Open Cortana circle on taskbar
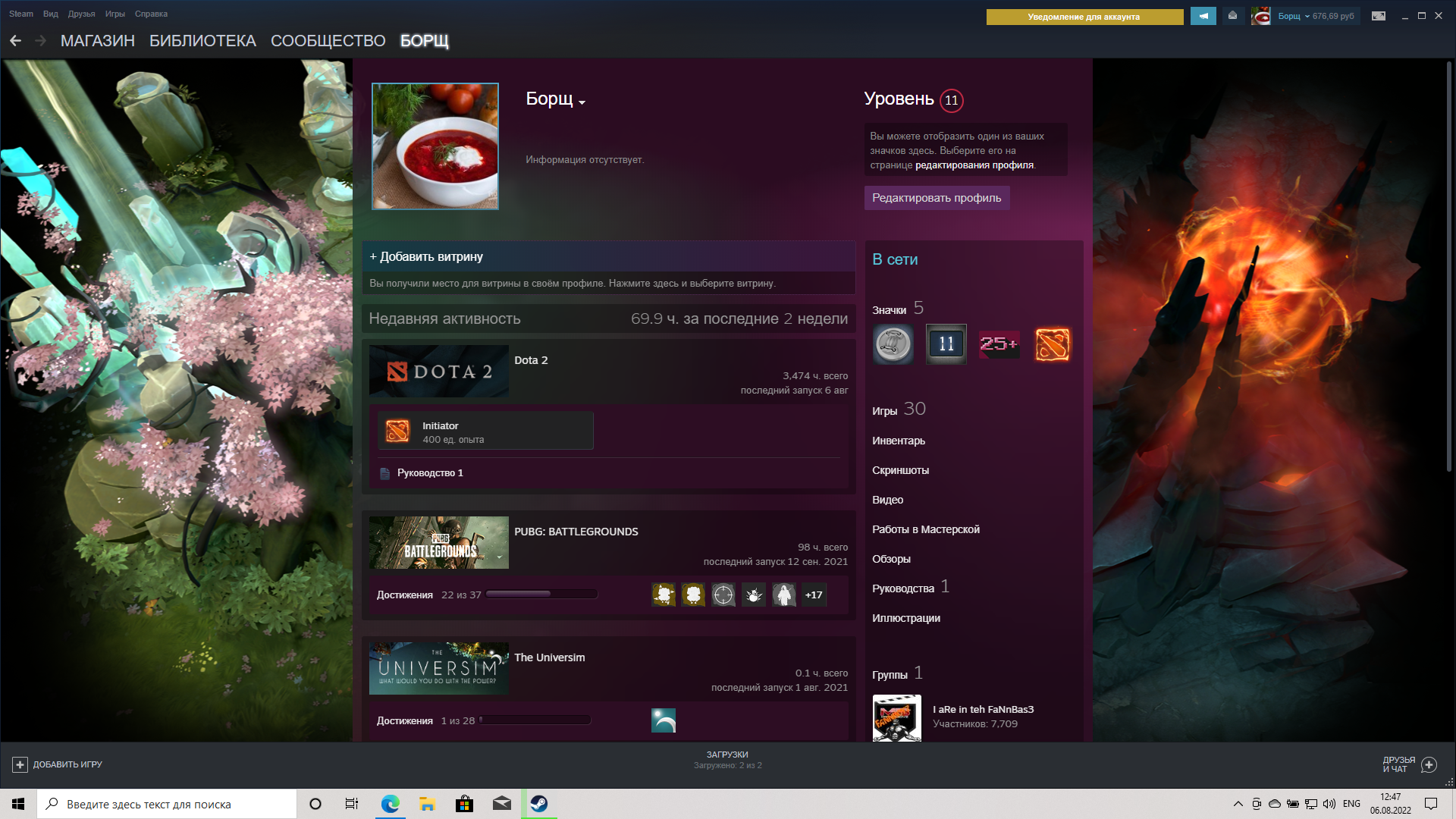Image resolution: width=1456 pixels, height=819 pixels. pos(315,804)
